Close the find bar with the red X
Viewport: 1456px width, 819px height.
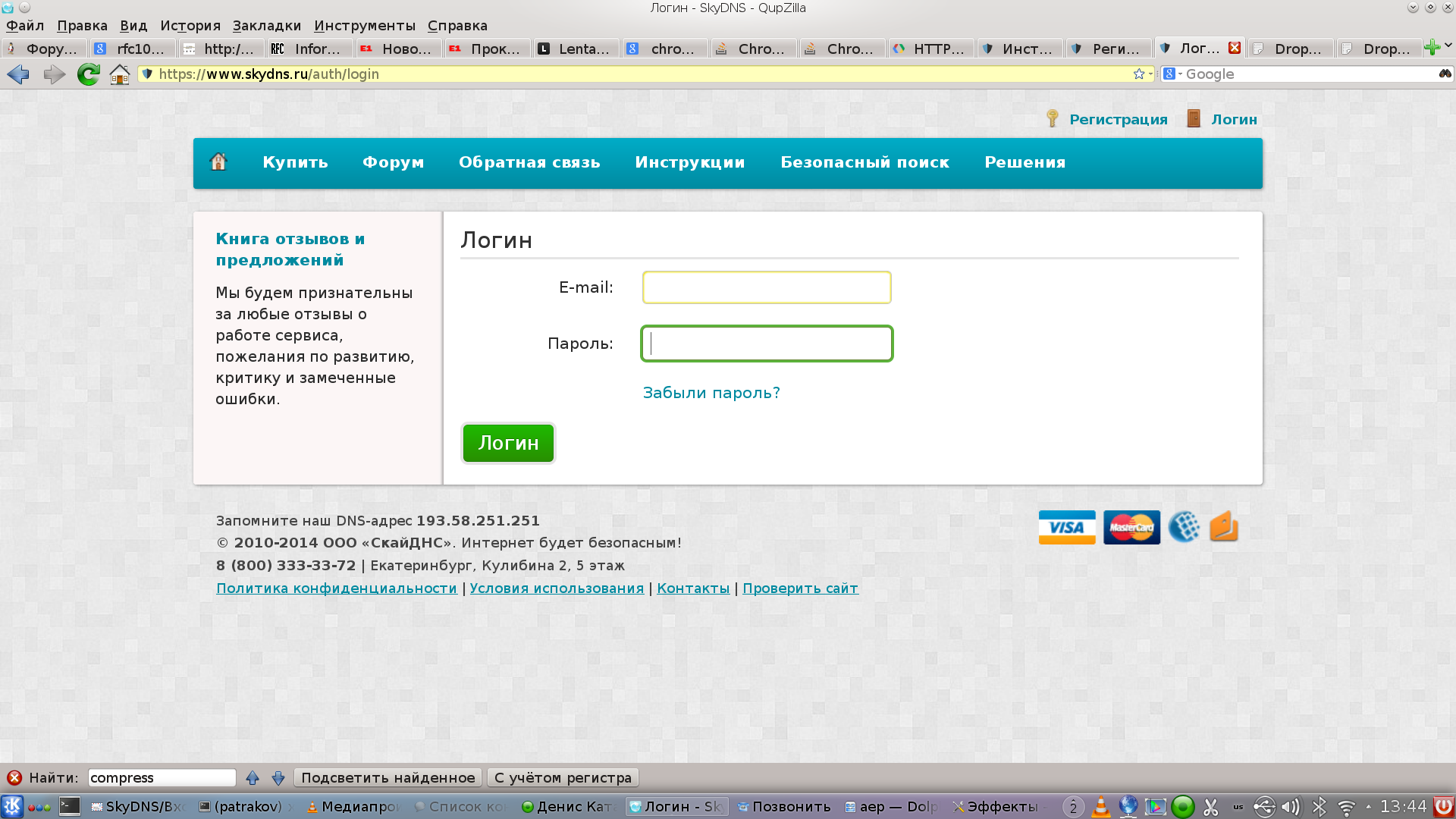coord(14,777)
